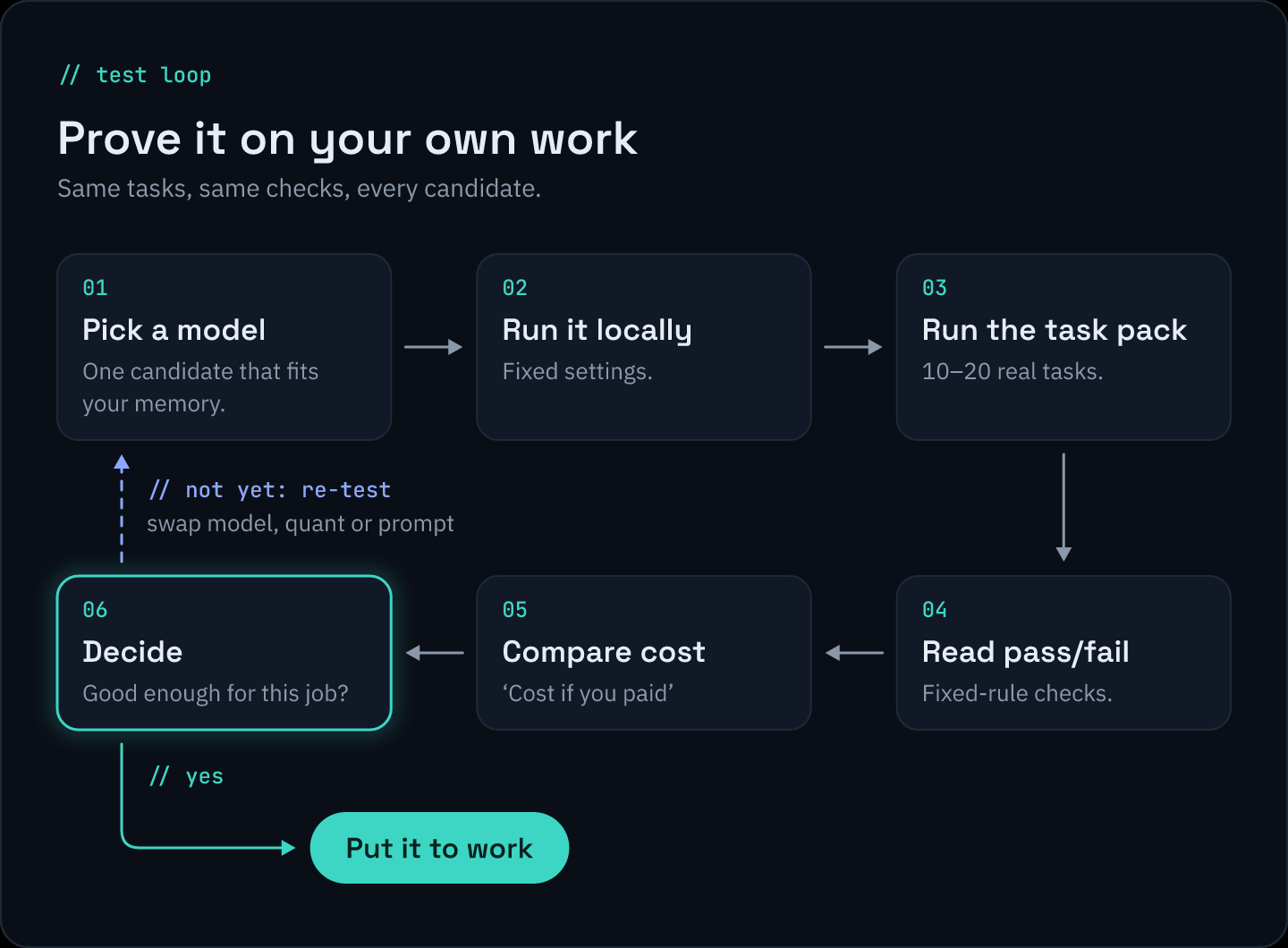Click "Good enough for this job?" text

(216, 693)
